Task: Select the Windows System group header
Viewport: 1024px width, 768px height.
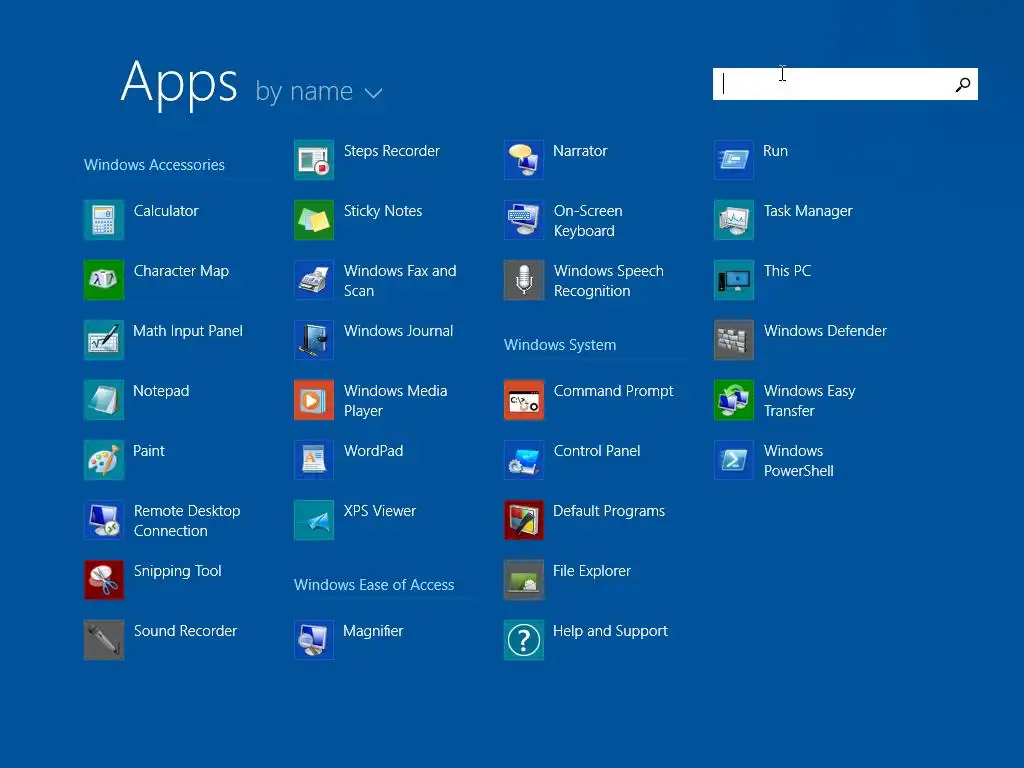Action: (x=560, y=345)
